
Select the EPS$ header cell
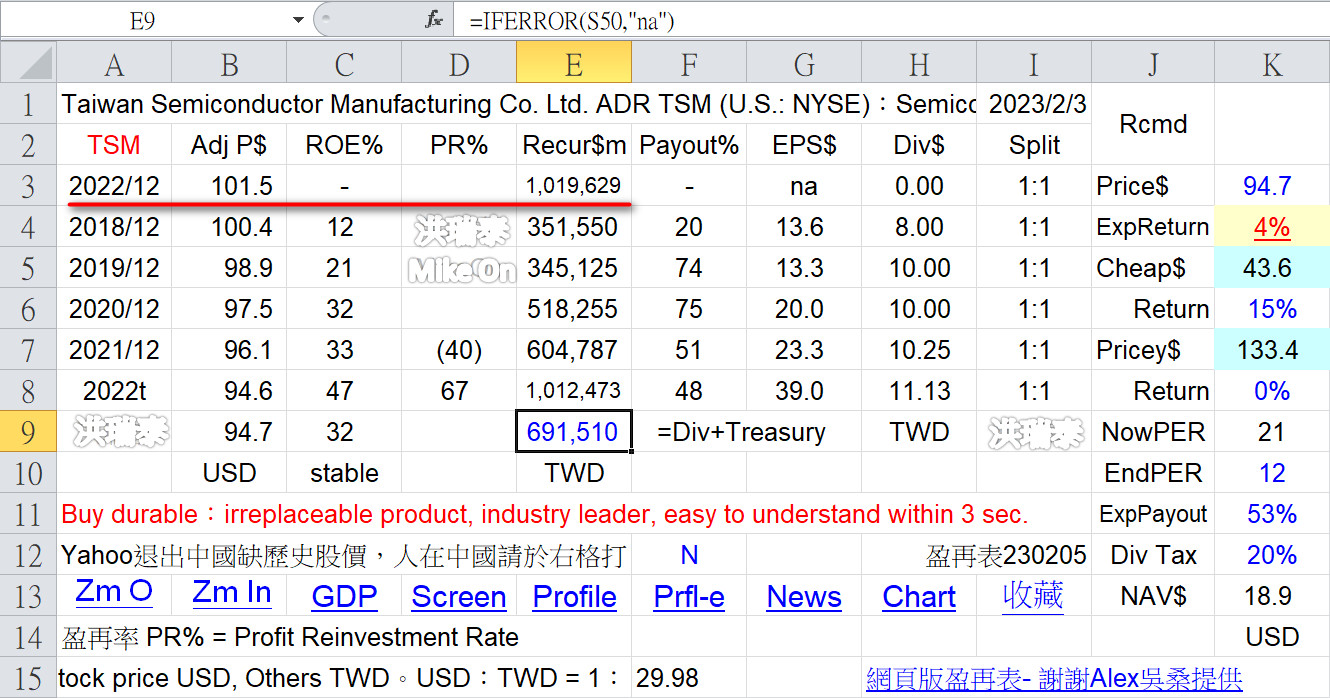[x=804, y=145]
